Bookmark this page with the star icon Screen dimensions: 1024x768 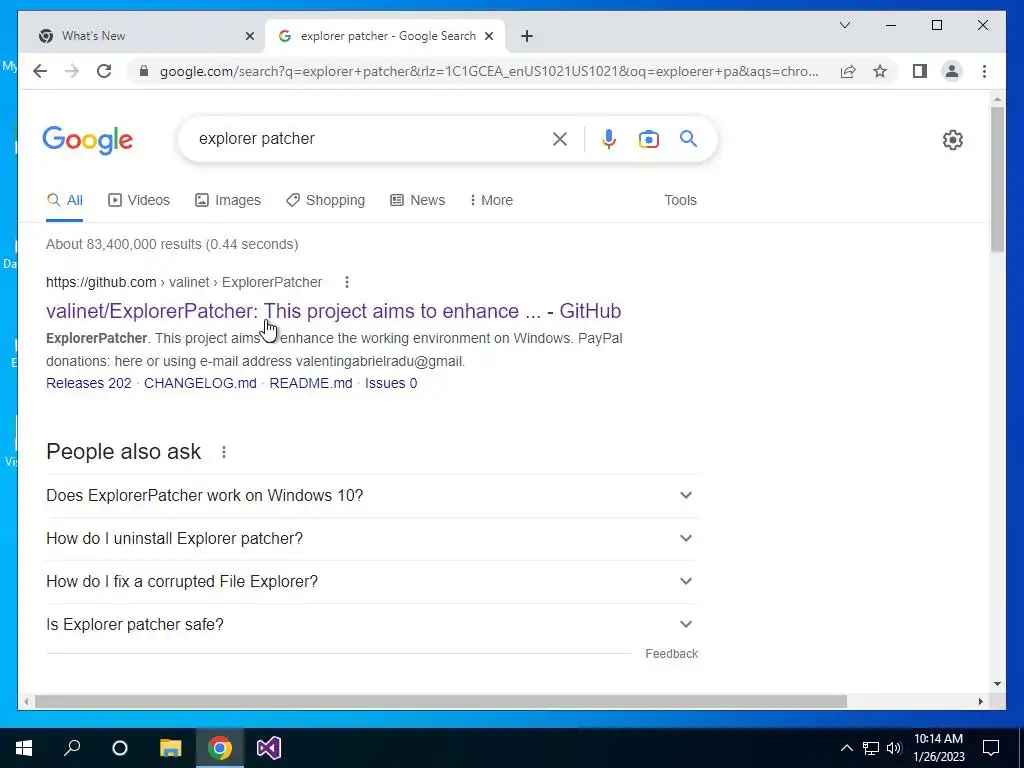[880, 71]
